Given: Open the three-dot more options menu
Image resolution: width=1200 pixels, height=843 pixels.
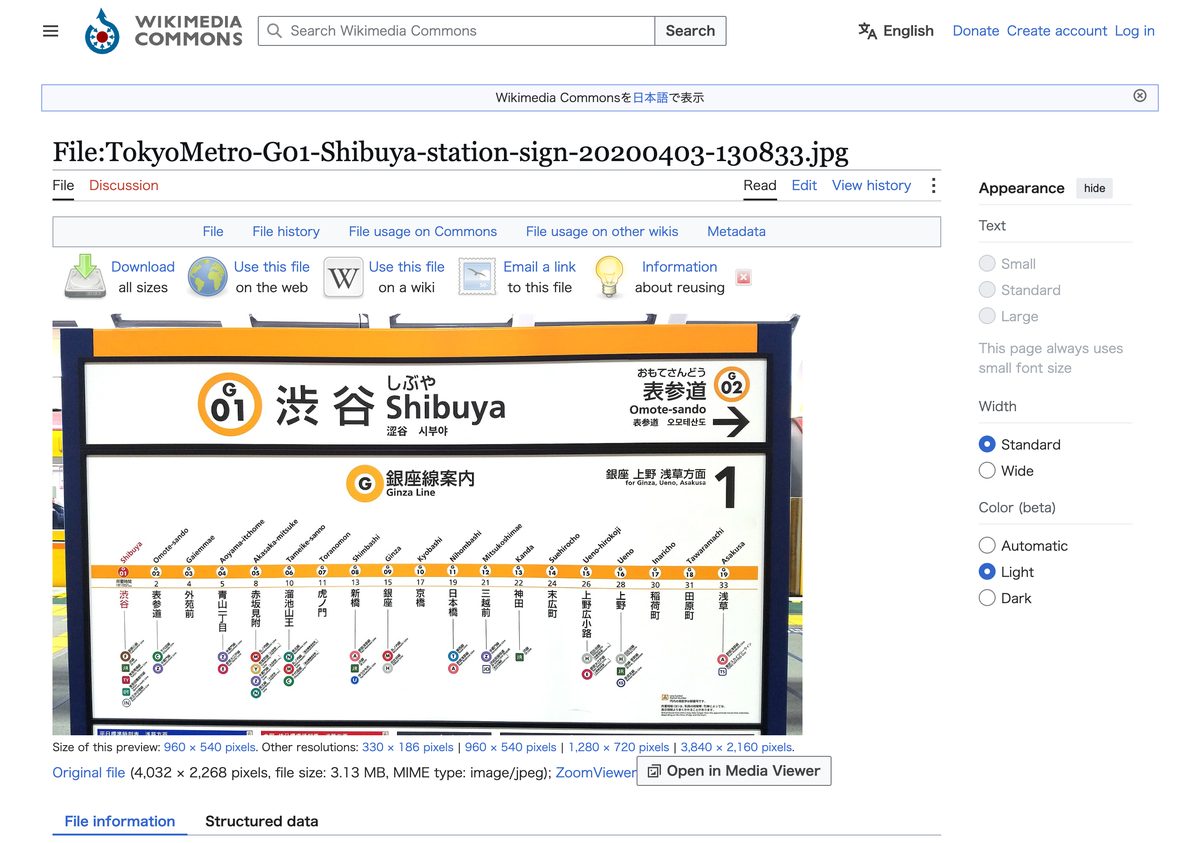Looking at the screenshot, I should coord(933,185).
